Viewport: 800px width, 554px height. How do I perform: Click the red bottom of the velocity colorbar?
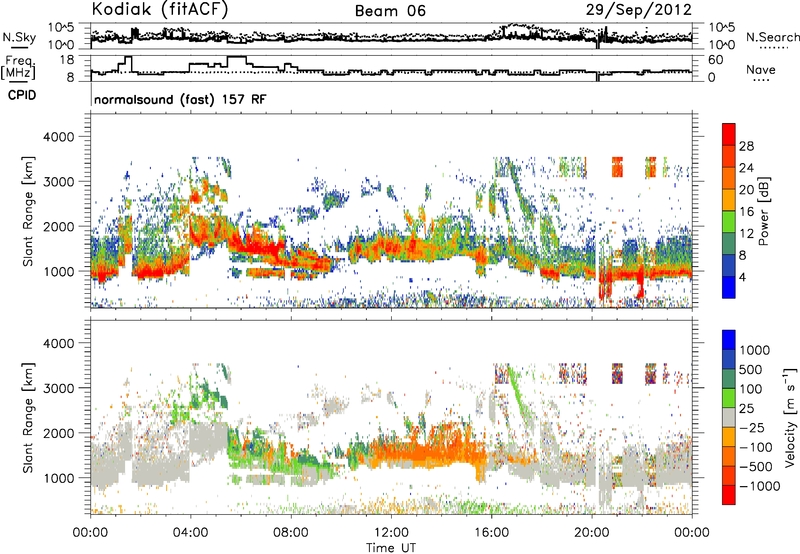tap(729, 496)
